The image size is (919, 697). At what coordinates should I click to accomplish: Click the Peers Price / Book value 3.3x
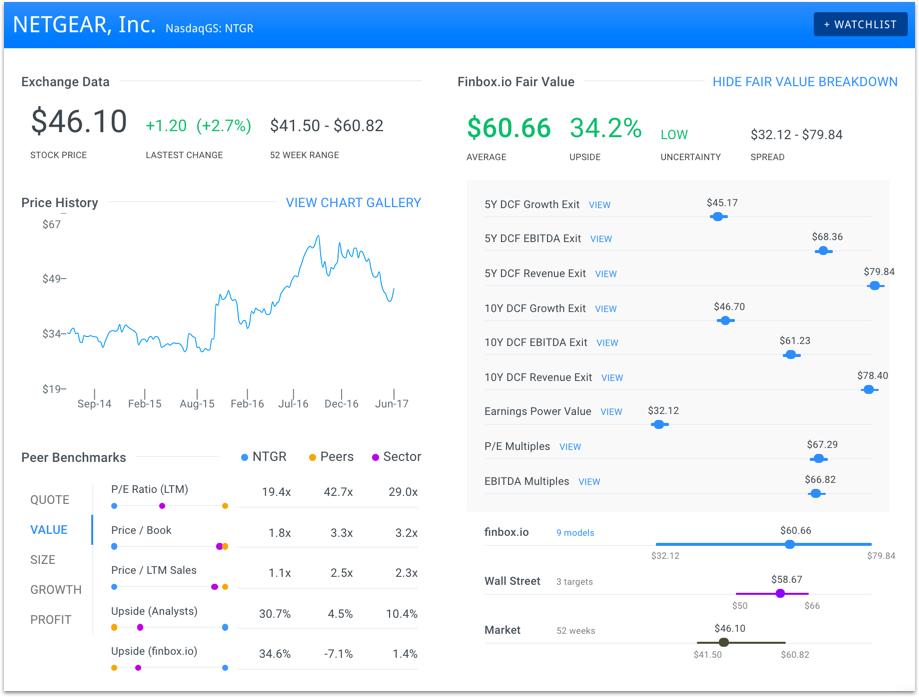pos(341,533)
